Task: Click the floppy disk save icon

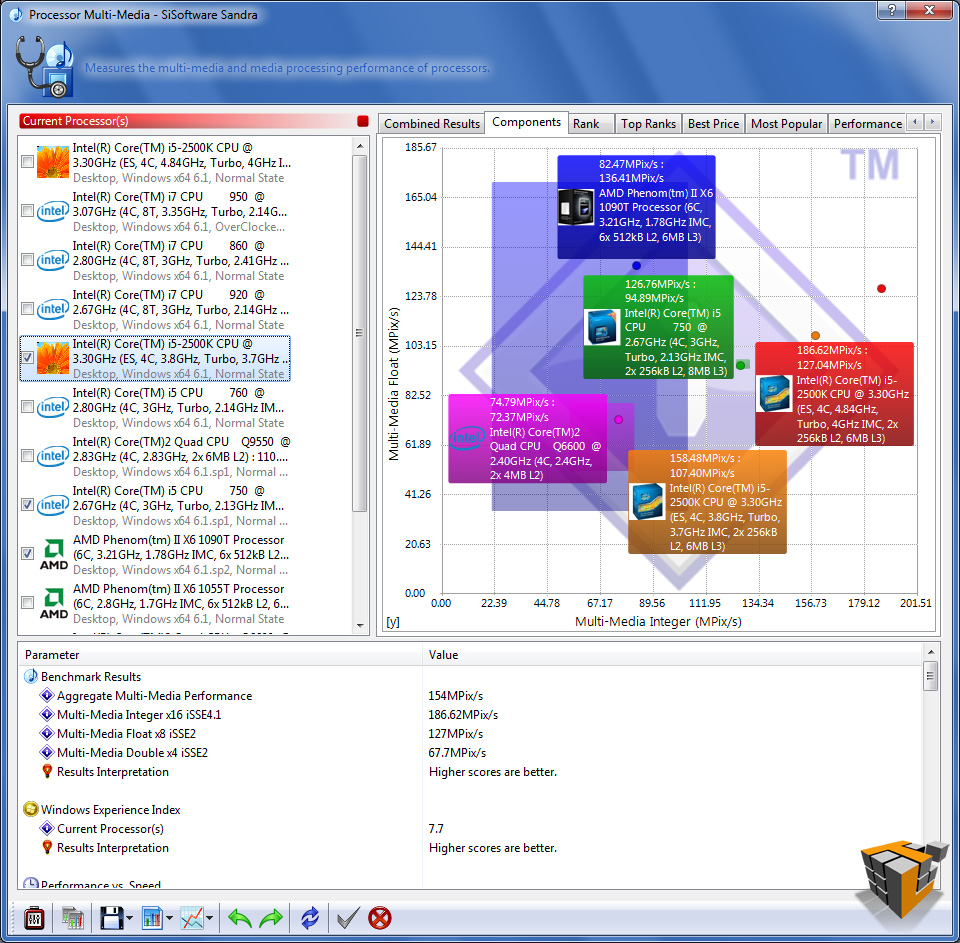Action: click(111, 918)
